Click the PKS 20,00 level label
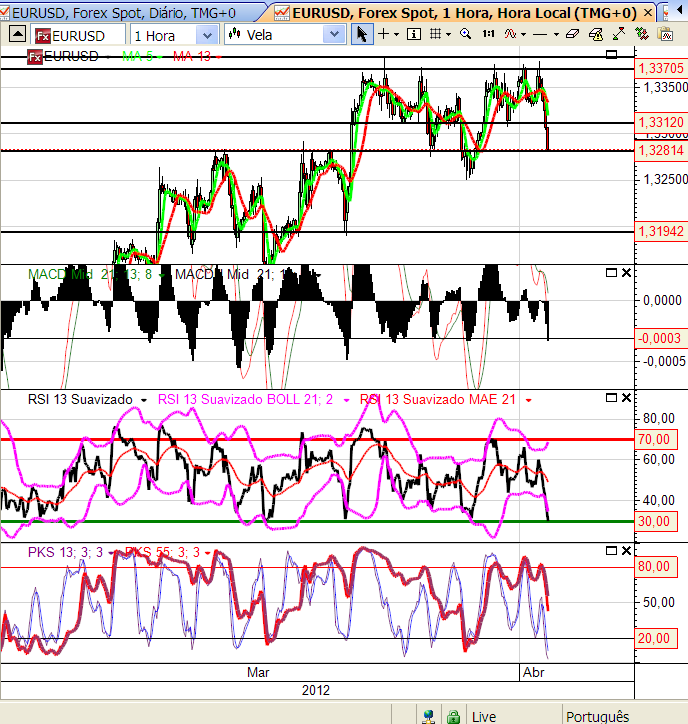Image resolution: width=688 pixels, height=724 pixels. [x=656, y=638]
